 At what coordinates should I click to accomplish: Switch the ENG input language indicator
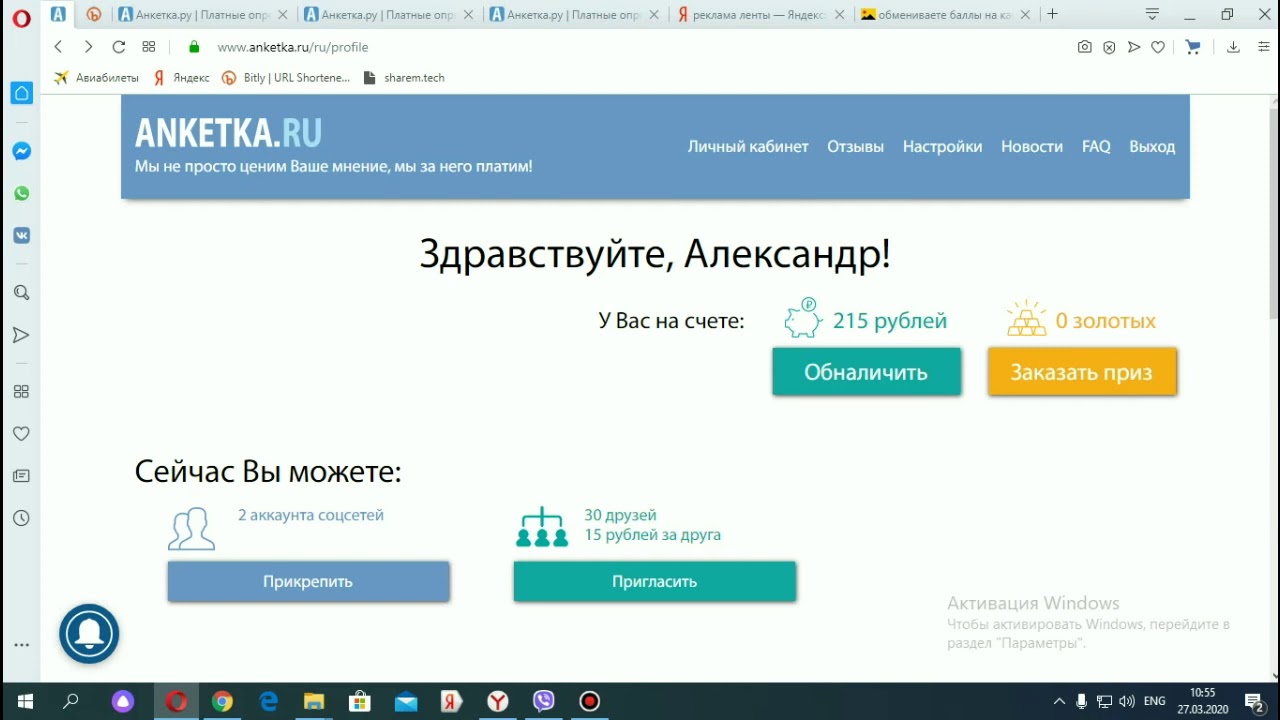coord(1155,701)
